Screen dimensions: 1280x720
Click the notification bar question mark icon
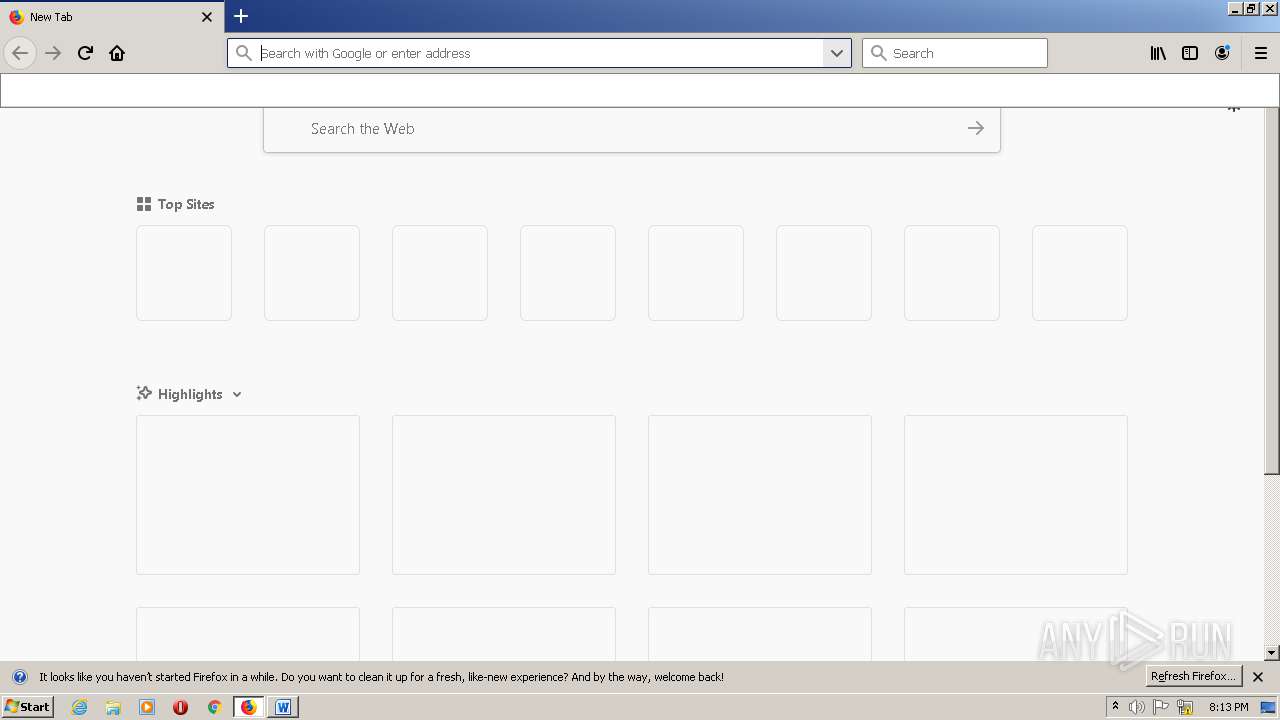tap(19, 677)
